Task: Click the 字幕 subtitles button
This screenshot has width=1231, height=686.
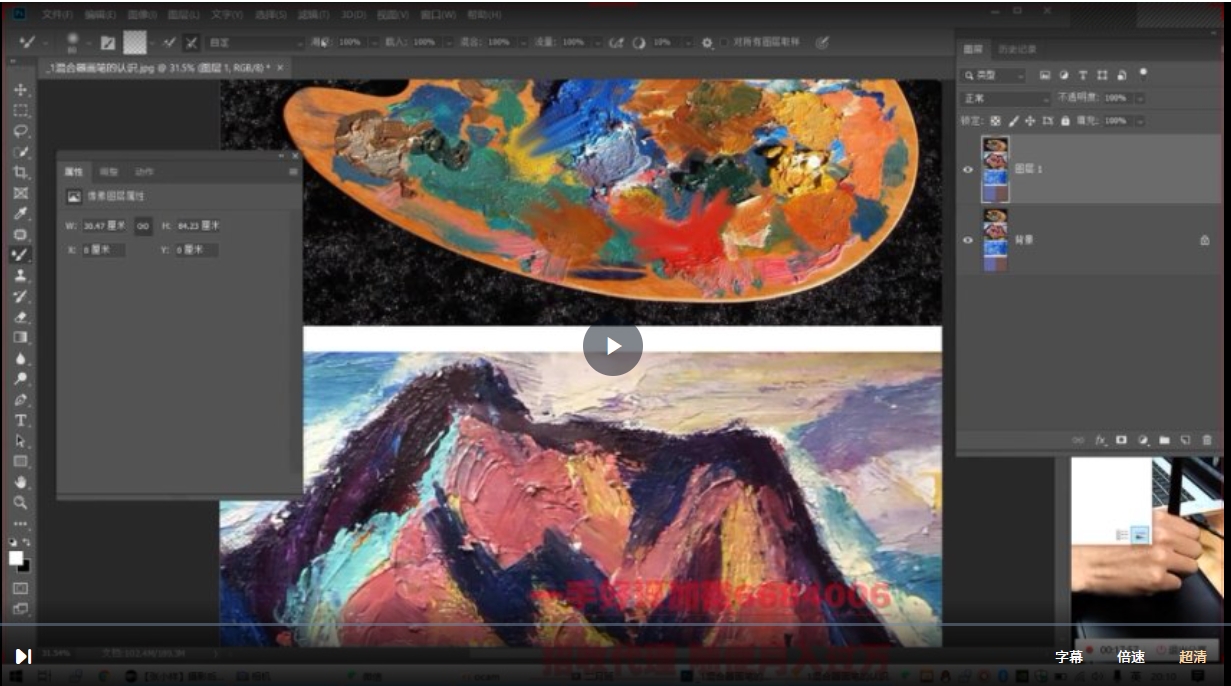Action: (x=1069, y=657)
